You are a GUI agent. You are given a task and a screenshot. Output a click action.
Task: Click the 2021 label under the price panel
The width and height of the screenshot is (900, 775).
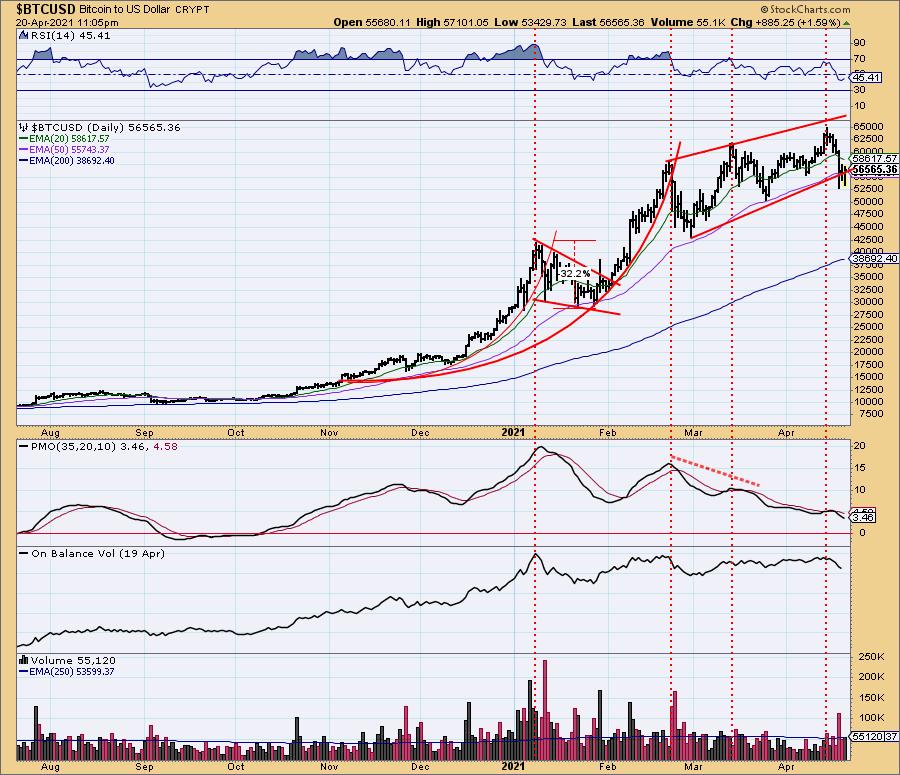(513, 432)
